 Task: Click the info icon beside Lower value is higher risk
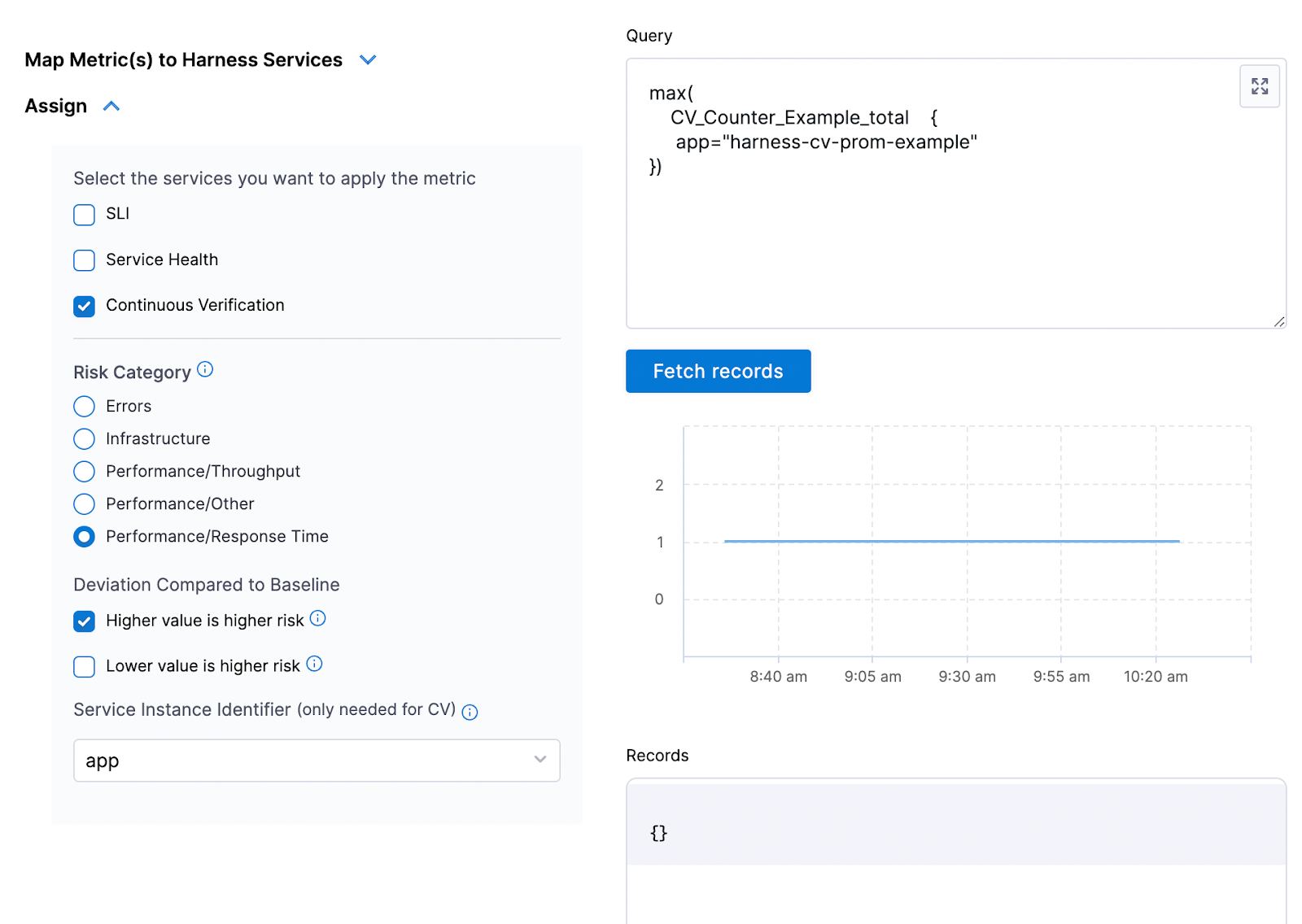pyautogui.click(x=314, y=663)
